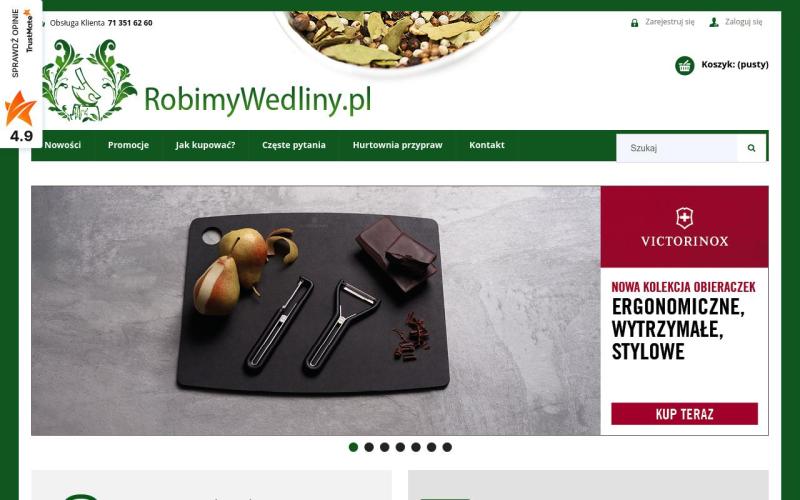
Task: Click the user login icon
Action: pyautogui.click(x=714, y=22)
